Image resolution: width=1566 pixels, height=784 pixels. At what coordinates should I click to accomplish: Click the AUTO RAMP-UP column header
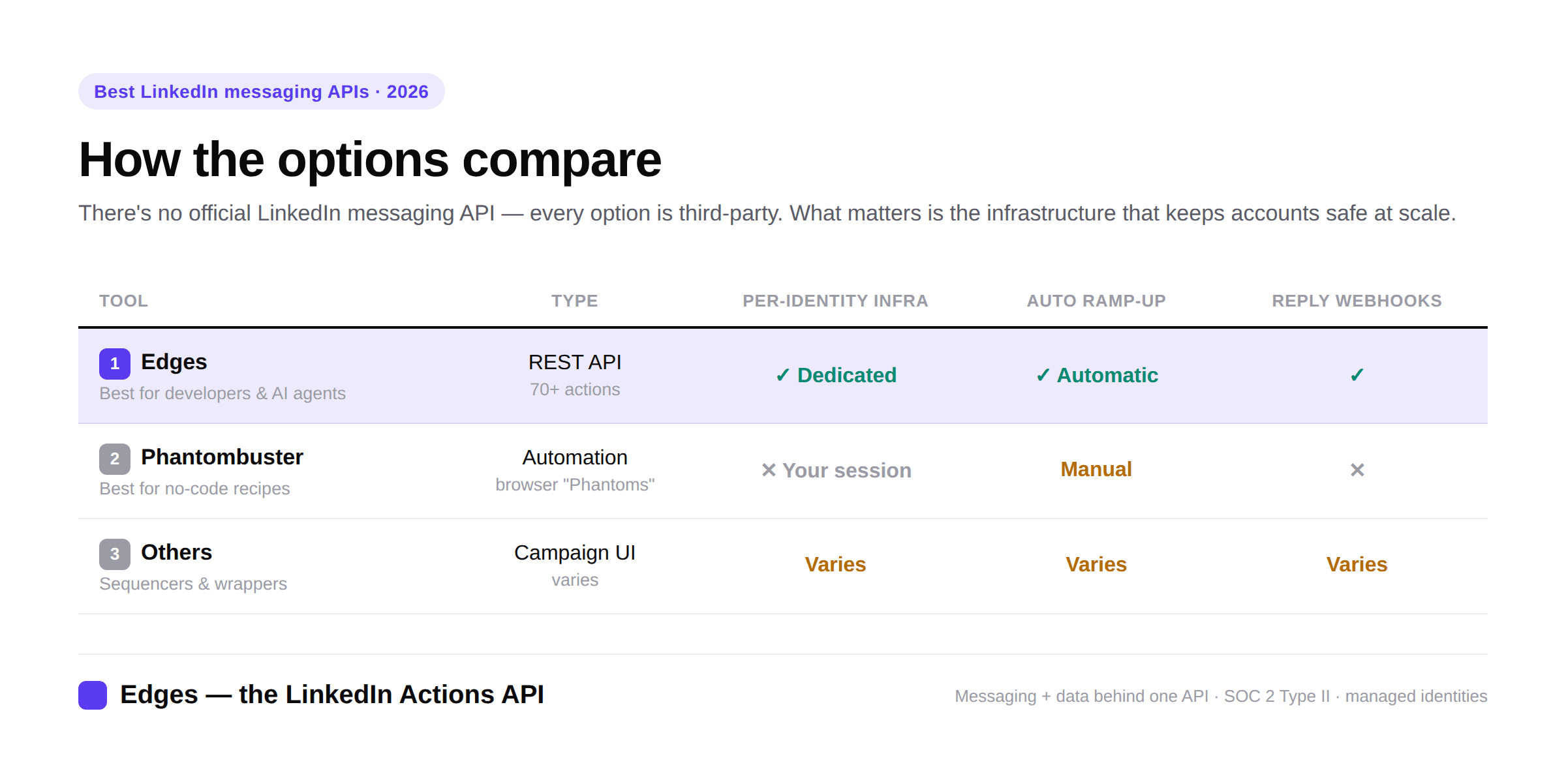coord(1096,301)
